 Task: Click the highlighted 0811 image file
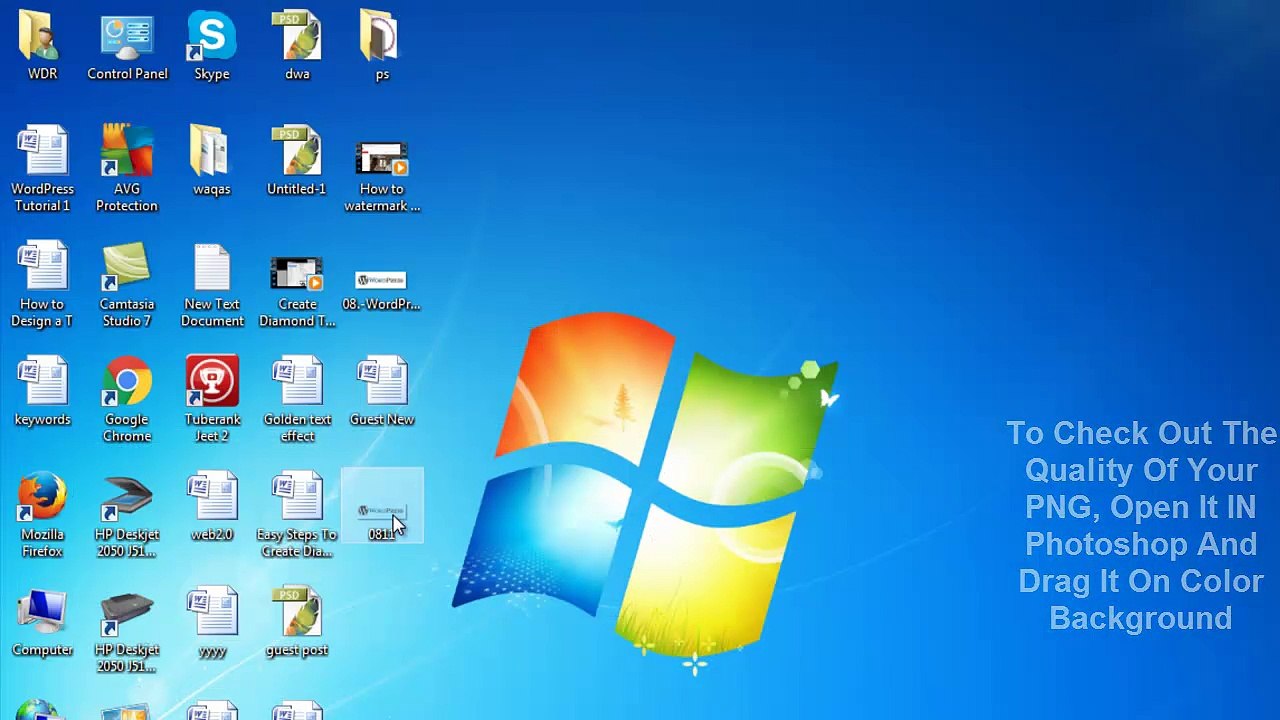click(x=382, y=506)
